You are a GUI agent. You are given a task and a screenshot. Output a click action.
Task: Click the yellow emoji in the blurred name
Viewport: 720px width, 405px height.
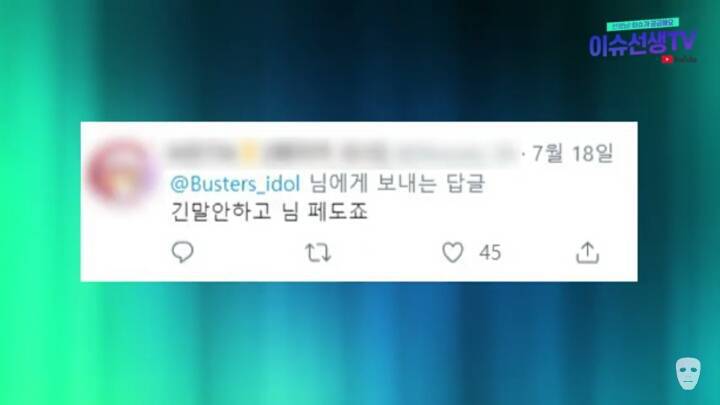pyautogui.click(x=249, y=153)
